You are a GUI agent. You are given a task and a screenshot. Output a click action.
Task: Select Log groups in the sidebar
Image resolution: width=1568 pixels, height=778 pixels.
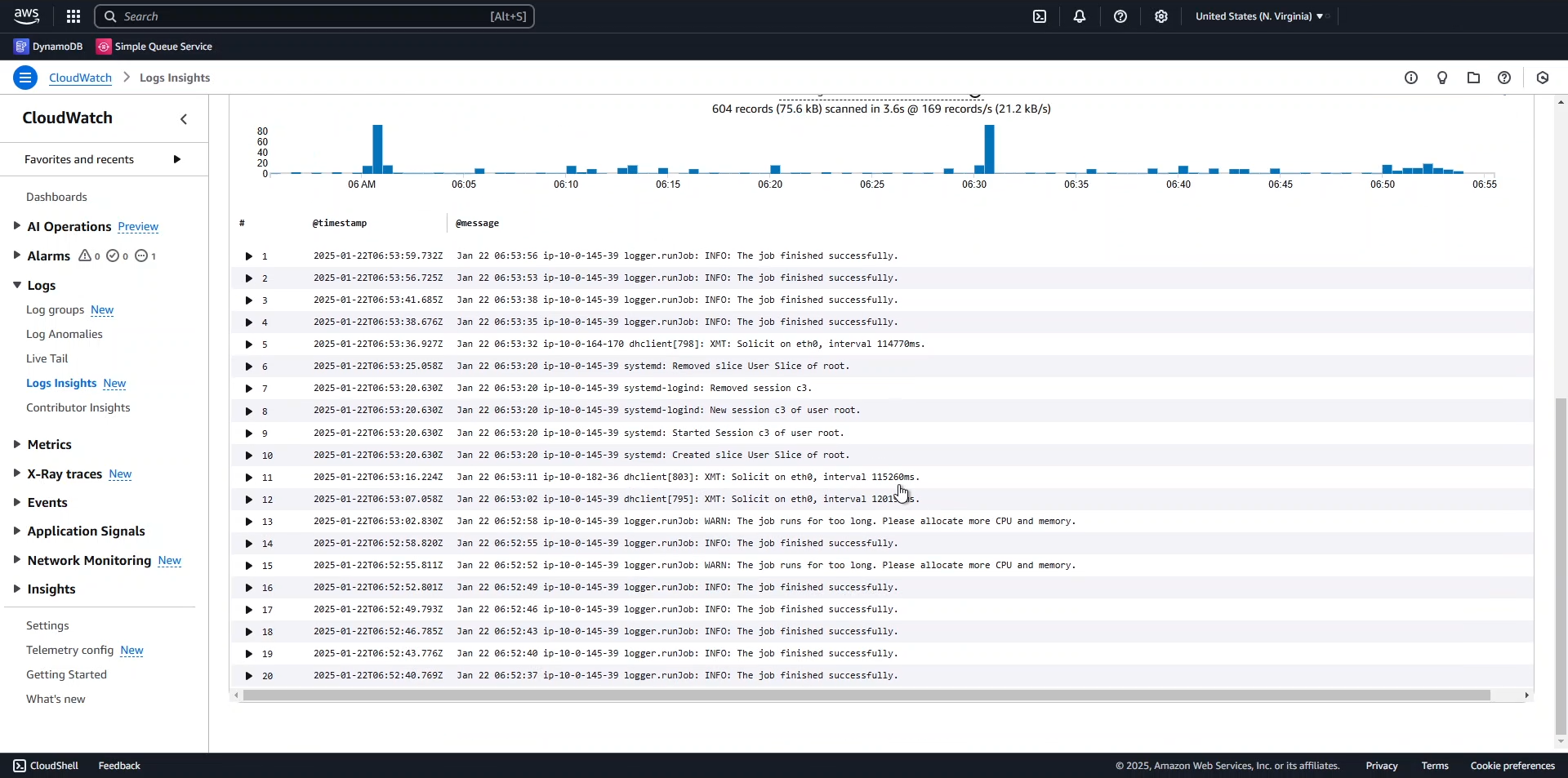point(55,309)
